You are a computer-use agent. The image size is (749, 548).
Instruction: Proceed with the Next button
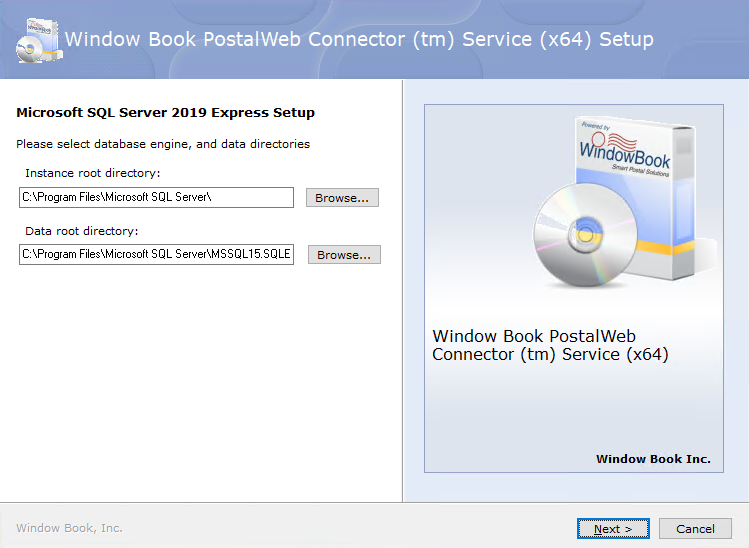click(x=613, y=529)
